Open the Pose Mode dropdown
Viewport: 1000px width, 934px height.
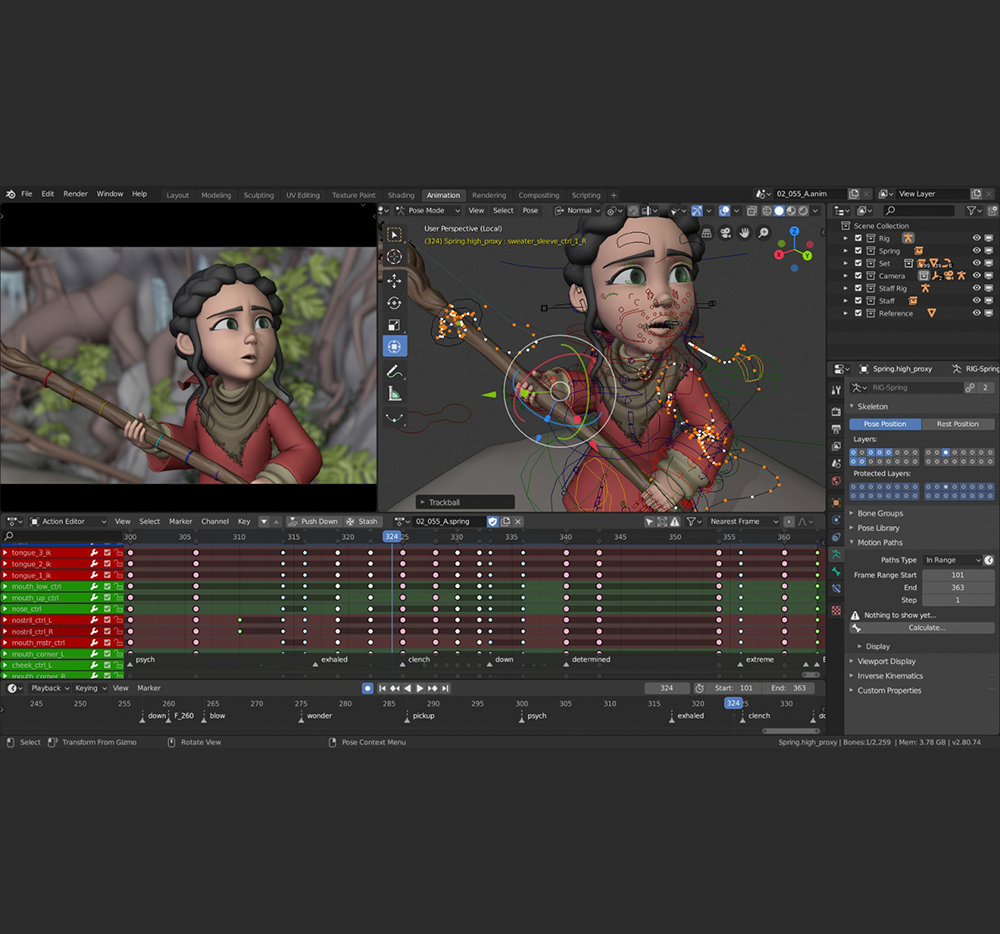(x=428, y=210)
